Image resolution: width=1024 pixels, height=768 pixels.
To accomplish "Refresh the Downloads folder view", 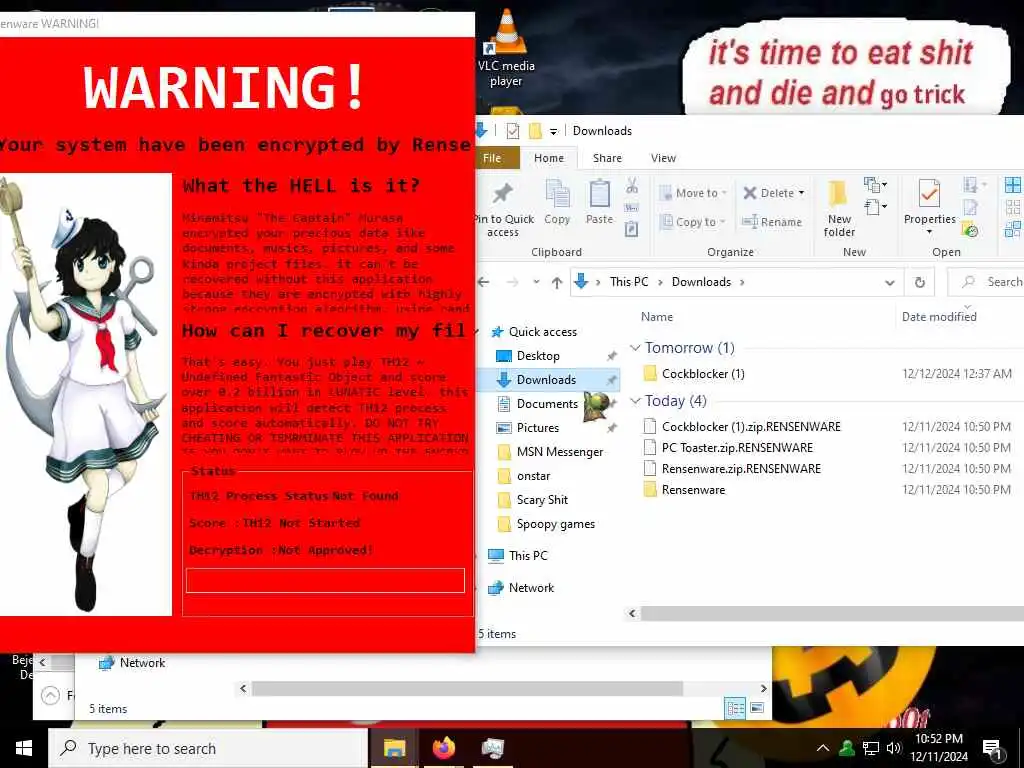I will pyautogui.click(x=920, y=282).
